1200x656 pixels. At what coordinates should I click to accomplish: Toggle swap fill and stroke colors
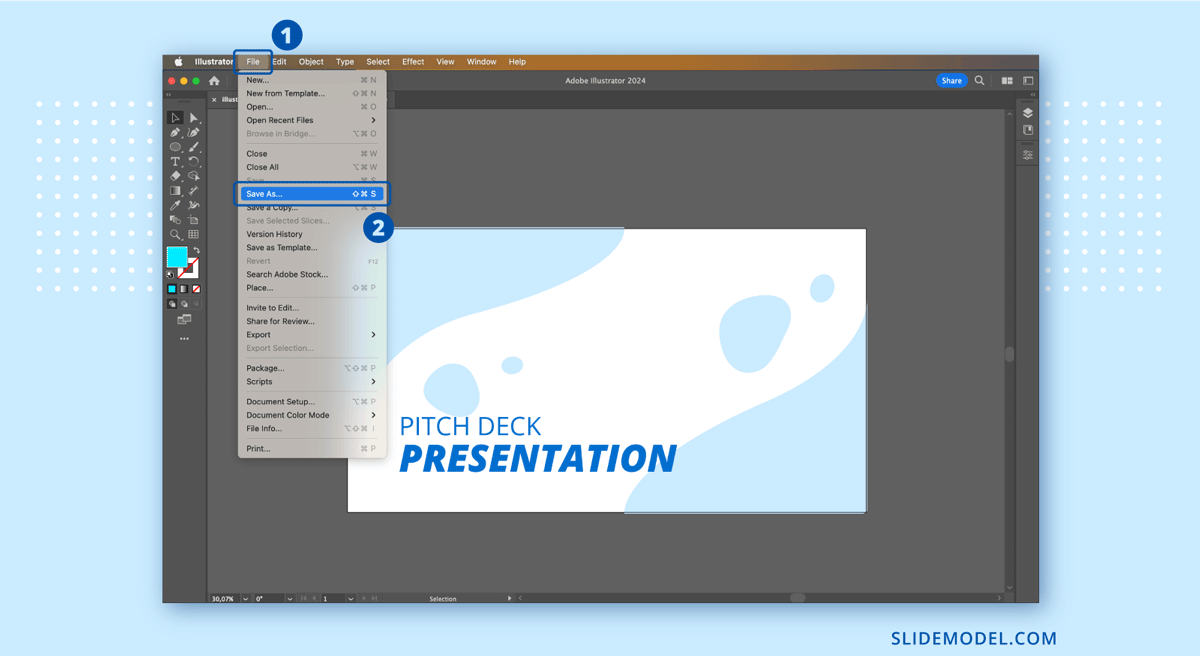coord(196,250)
